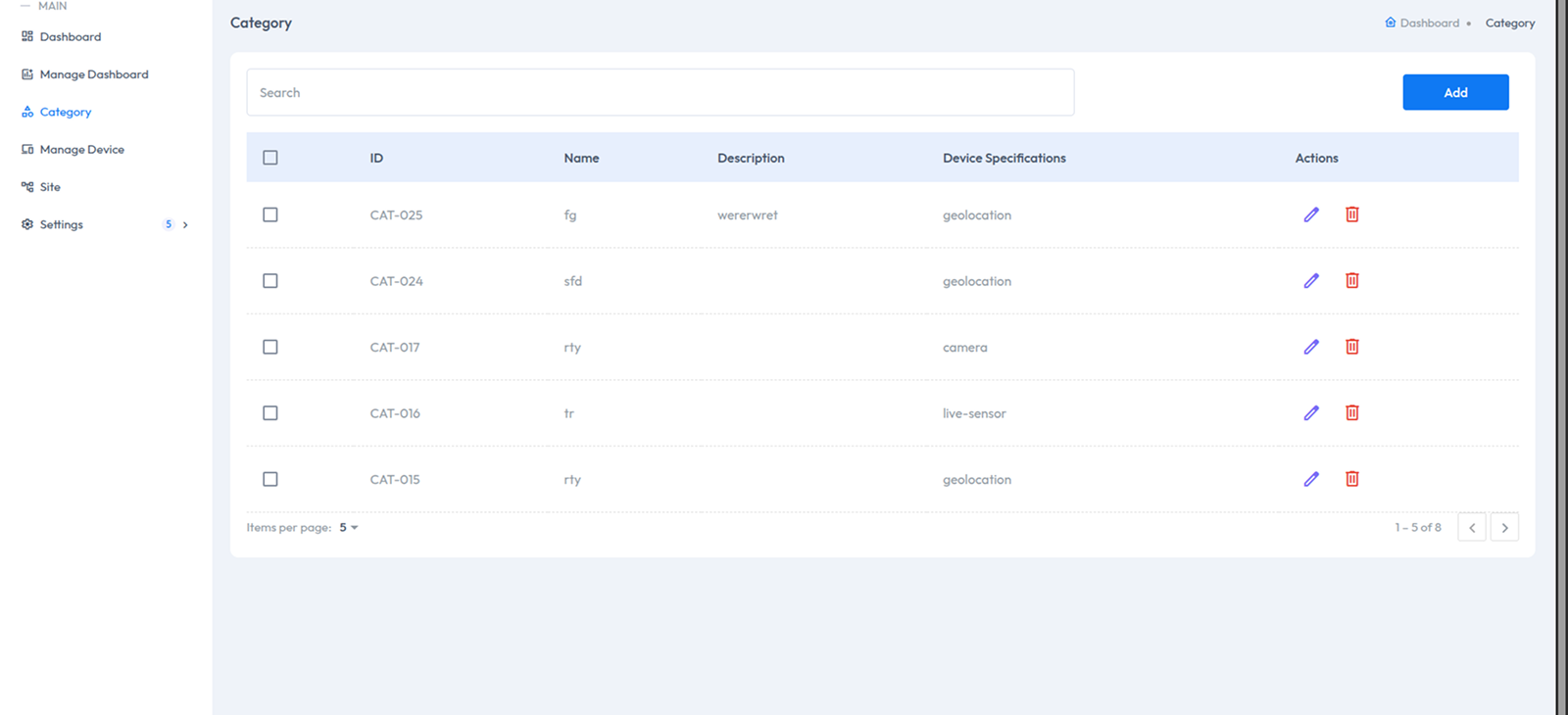The height and width of the screenshot is (715, 1568).
Task: Click the delete trash icon for CAT-025
Action: [1352, 214]
